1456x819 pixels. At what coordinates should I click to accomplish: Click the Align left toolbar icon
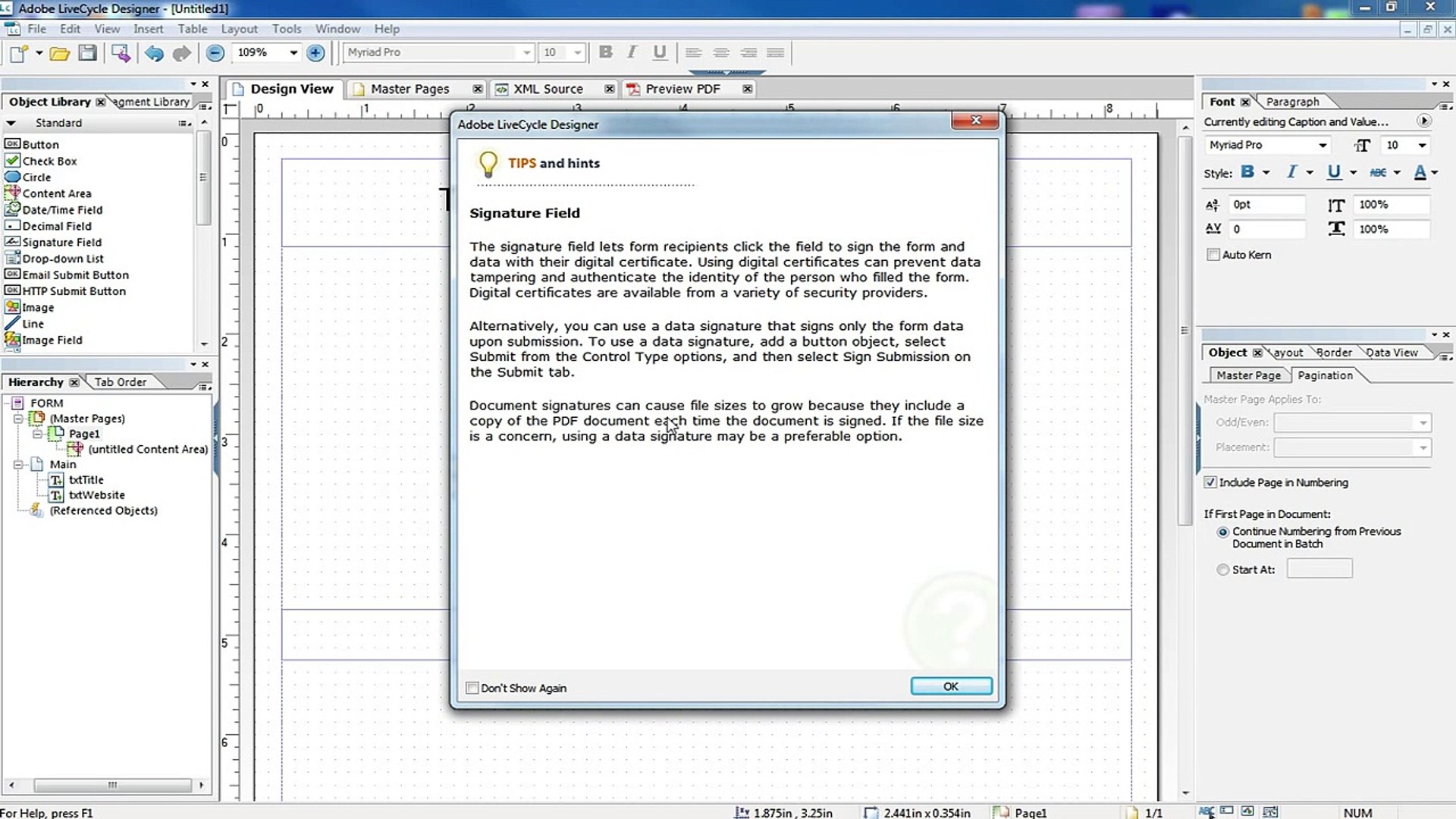693,52
